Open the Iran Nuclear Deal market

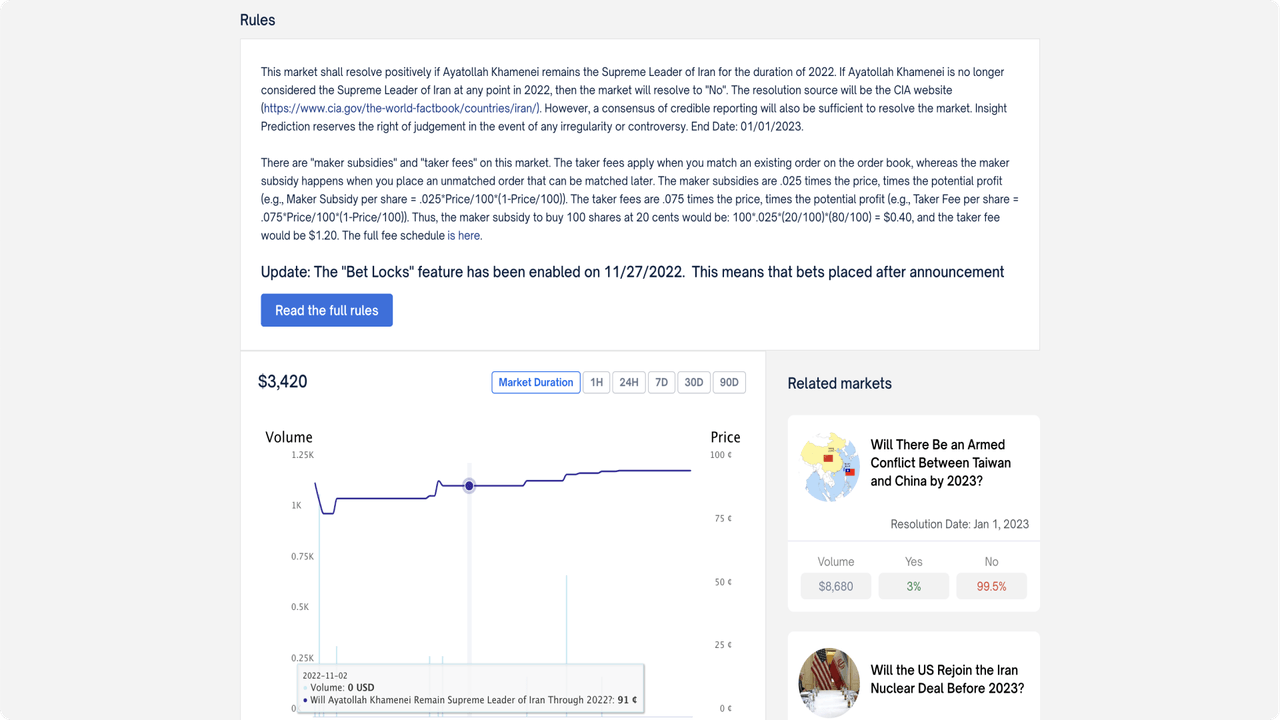tap(948, 680)
